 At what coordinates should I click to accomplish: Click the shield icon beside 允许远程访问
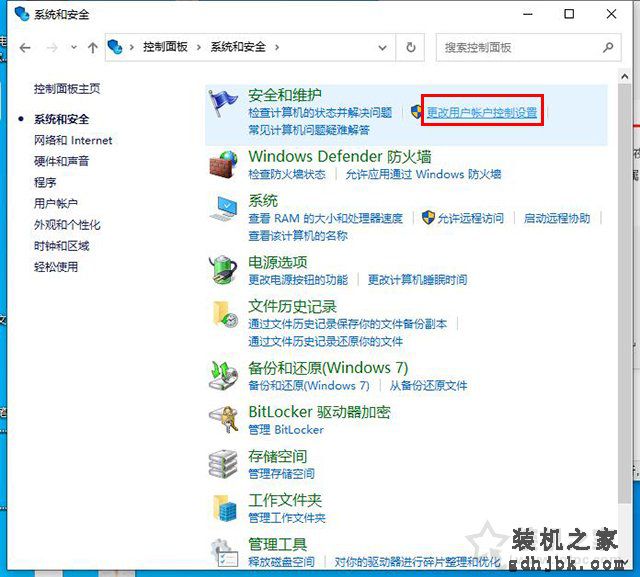point(428,217)
